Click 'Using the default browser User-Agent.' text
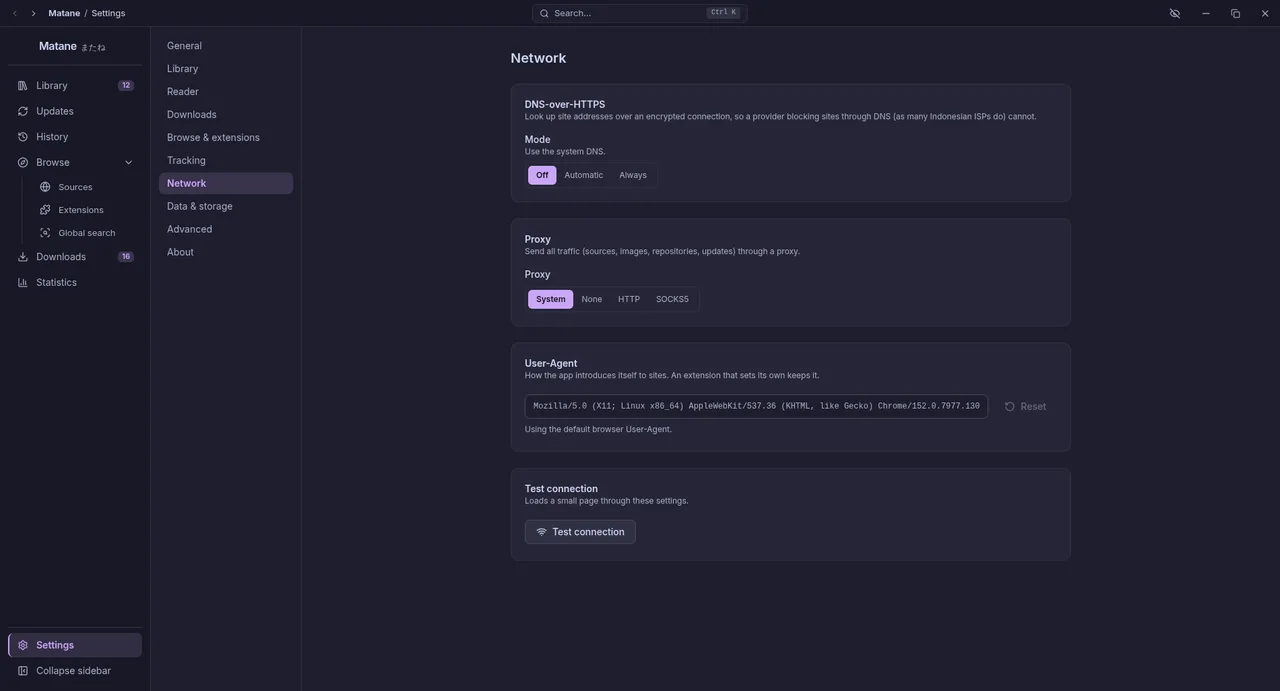1280x691 pixels. [x=598, y=430]
